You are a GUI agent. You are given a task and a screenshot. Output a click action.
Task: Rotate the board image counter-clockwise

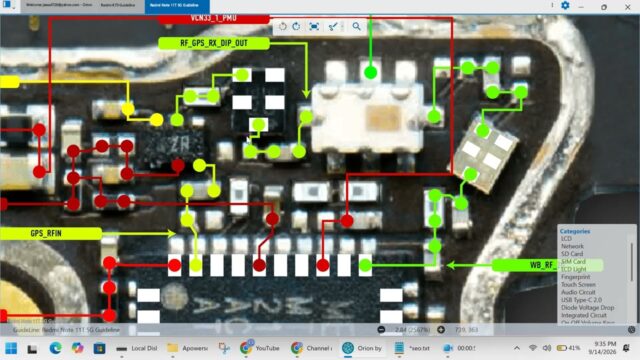(x=282, y=27)
